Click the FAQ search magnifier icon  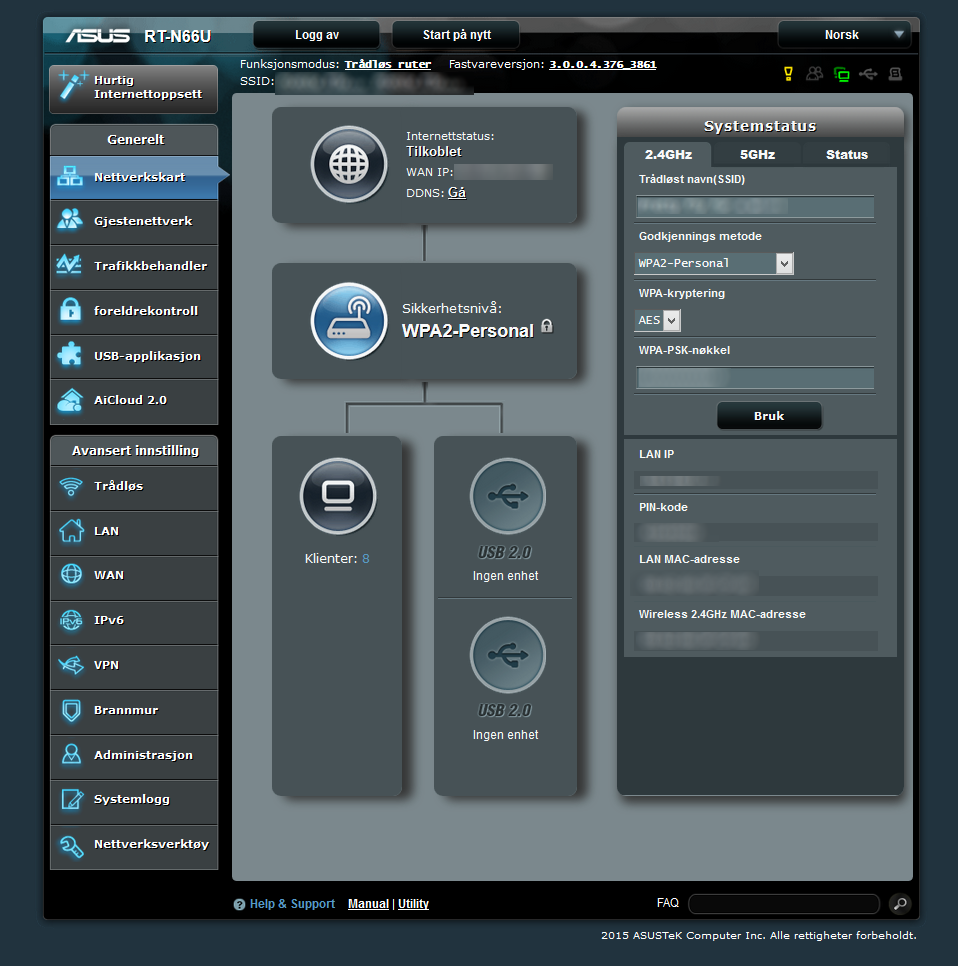tap(900, 904)
